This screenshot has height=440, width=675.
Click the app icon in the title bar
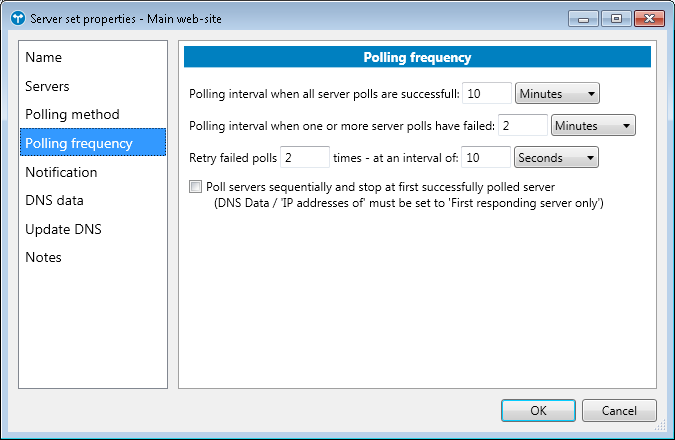click(16, 18)
